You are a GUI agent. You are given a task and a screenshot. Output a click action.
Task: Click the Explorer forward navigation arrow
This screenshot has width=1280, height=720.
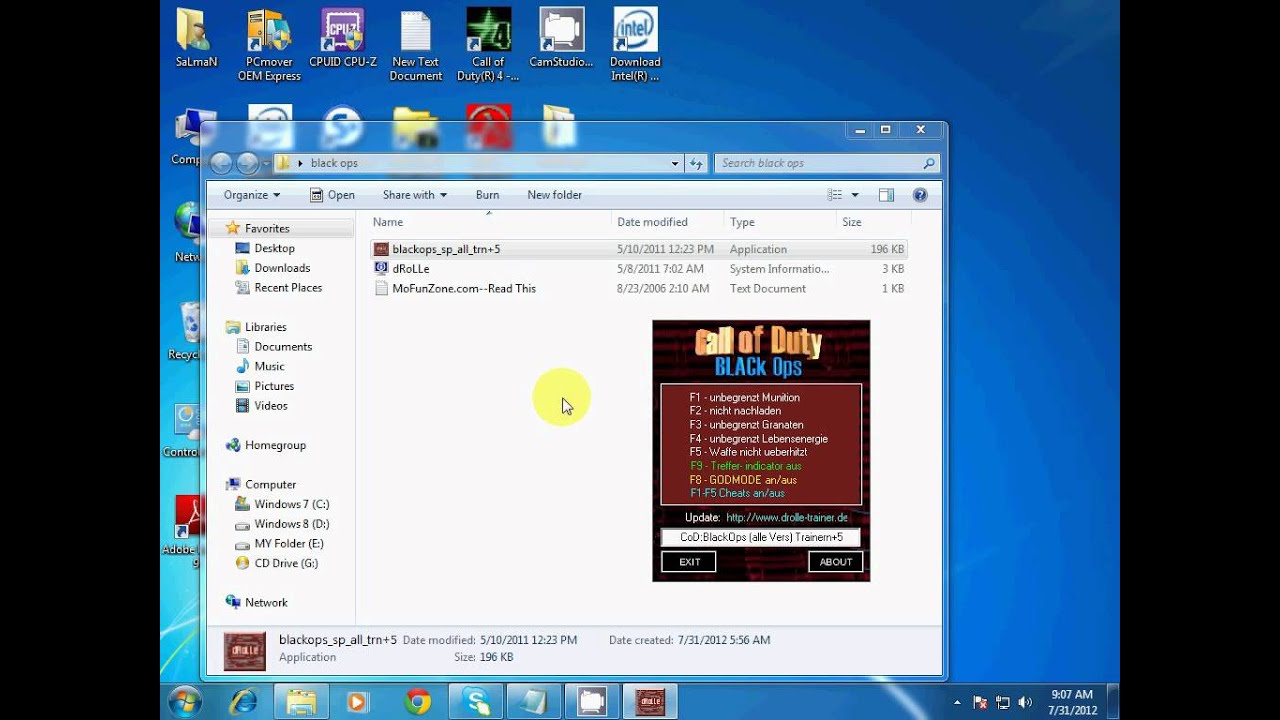(246, 163)
